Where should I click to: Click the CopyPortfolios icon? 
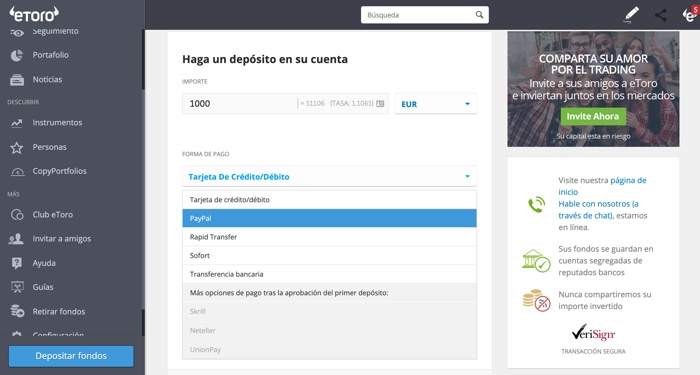point(17,171)
